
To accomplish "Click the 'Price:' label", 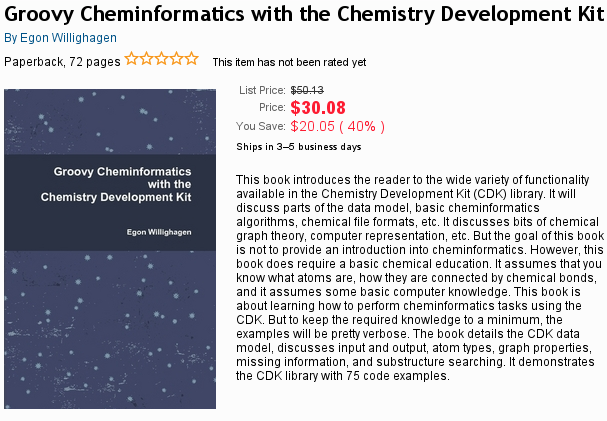I will click(272, 107).
